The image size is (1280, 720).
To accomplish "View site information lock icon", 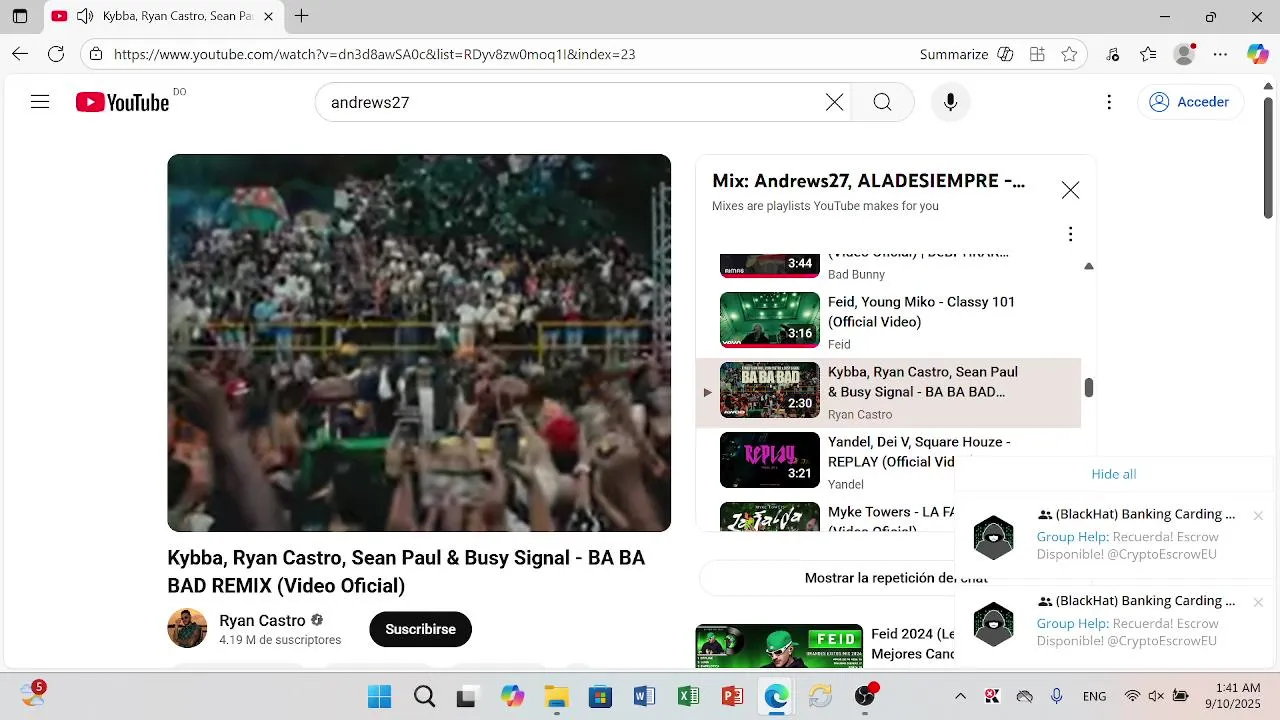I will click(x=95, y=54).
